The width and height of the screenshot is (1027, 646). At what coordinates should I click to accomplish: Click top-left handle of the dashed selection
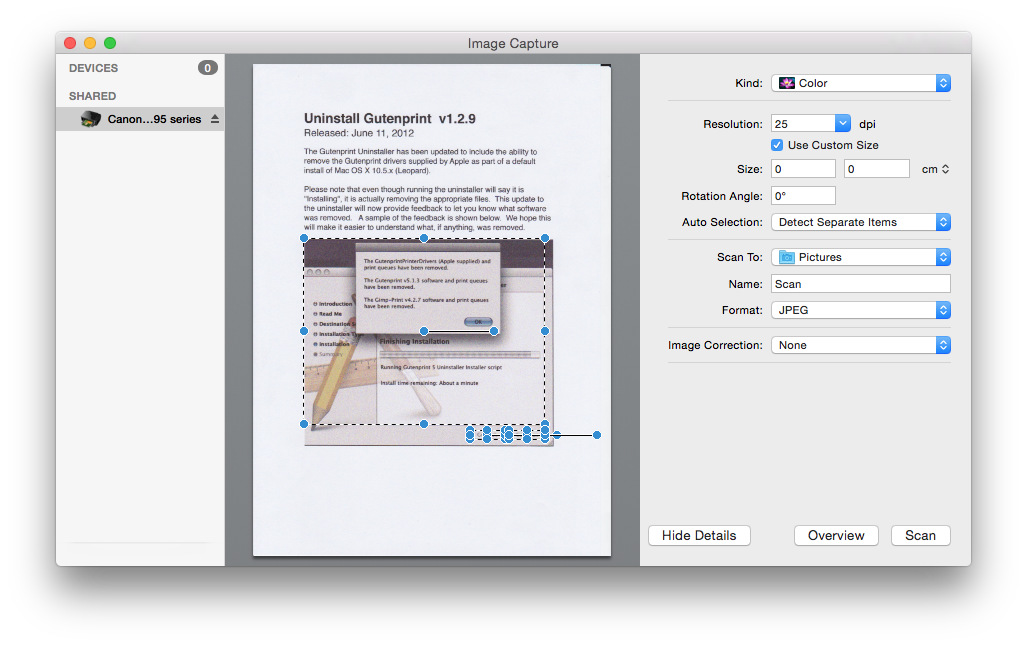[304, 238]
